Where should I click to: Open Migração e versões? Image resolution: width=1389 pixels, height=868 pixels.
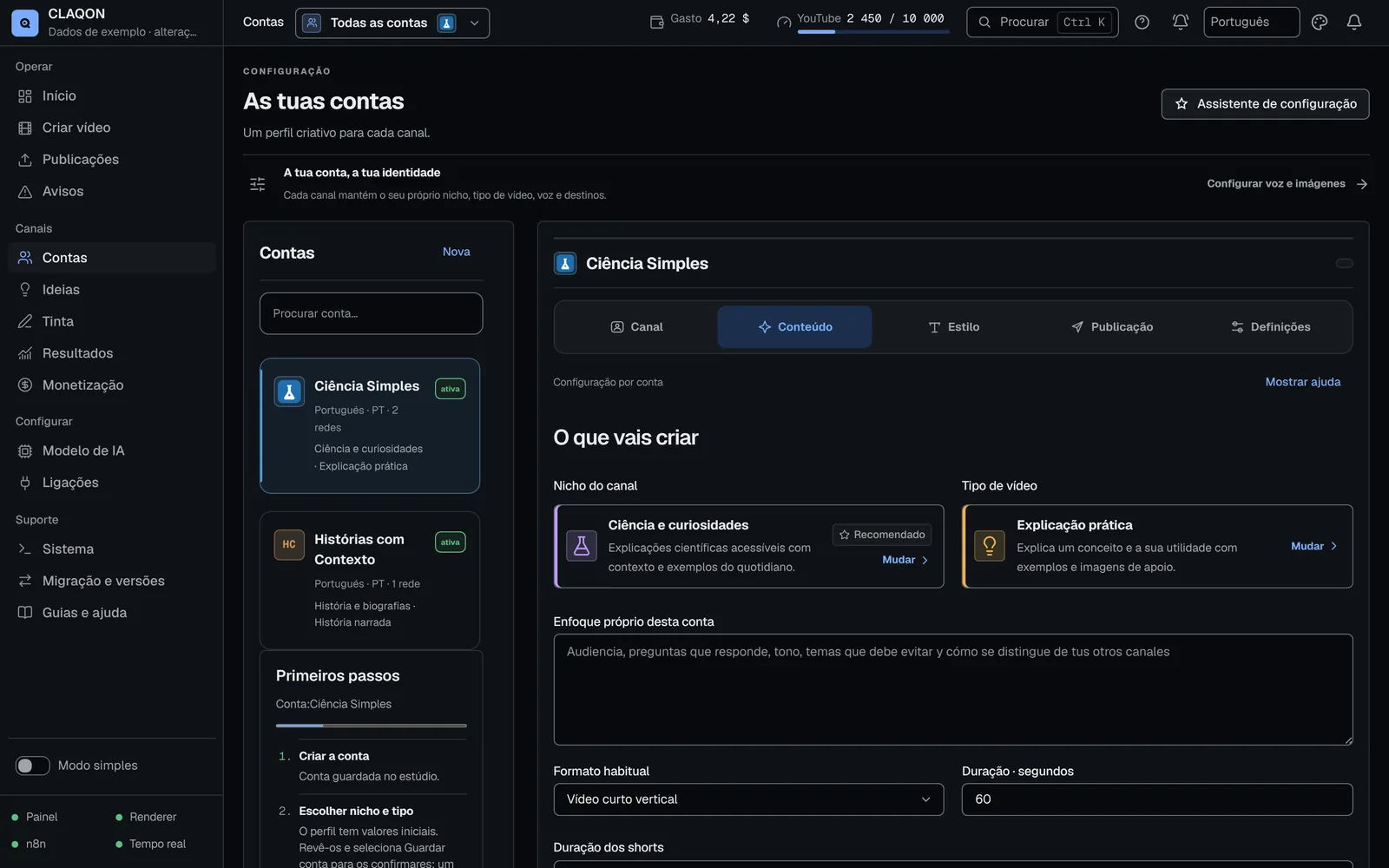coord(111,581)
